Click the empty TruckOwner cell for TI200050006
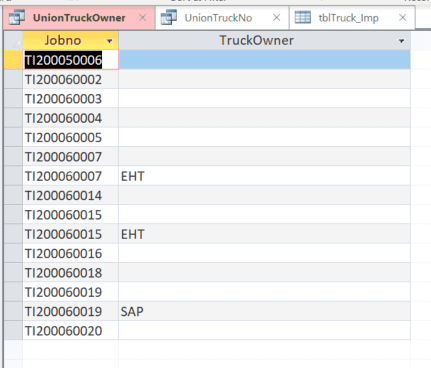 click(264, 60)
